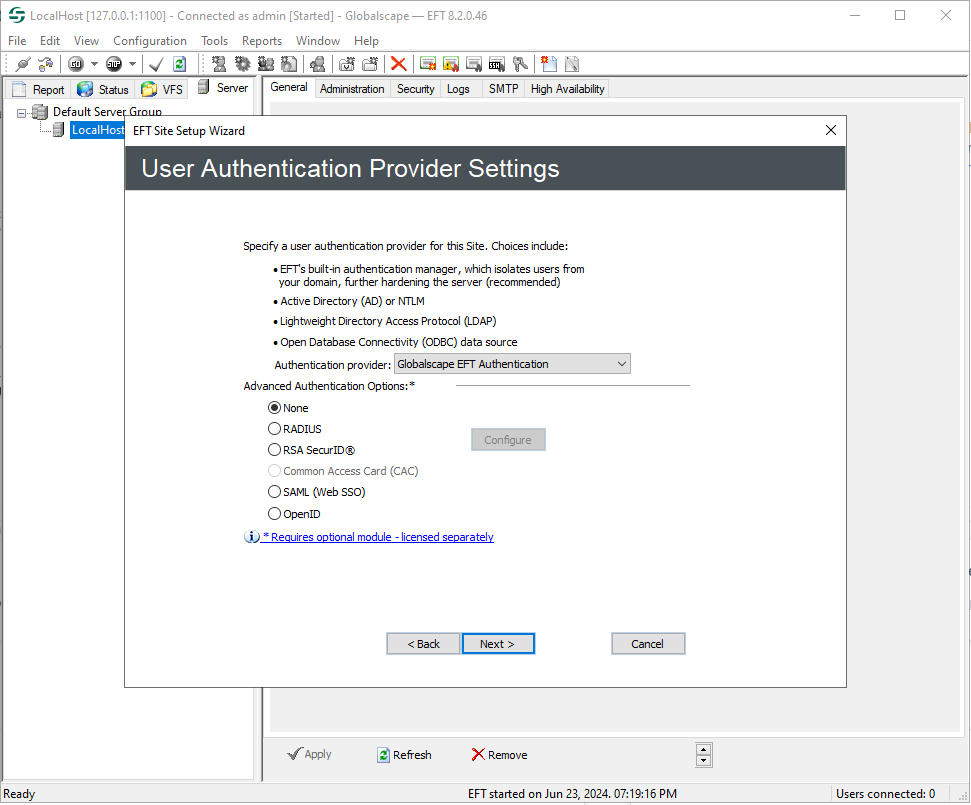Viewport: 971px width, 805px height.
Task: Click the checkmark apply icon in toolbar
Action: coord(157,64)
